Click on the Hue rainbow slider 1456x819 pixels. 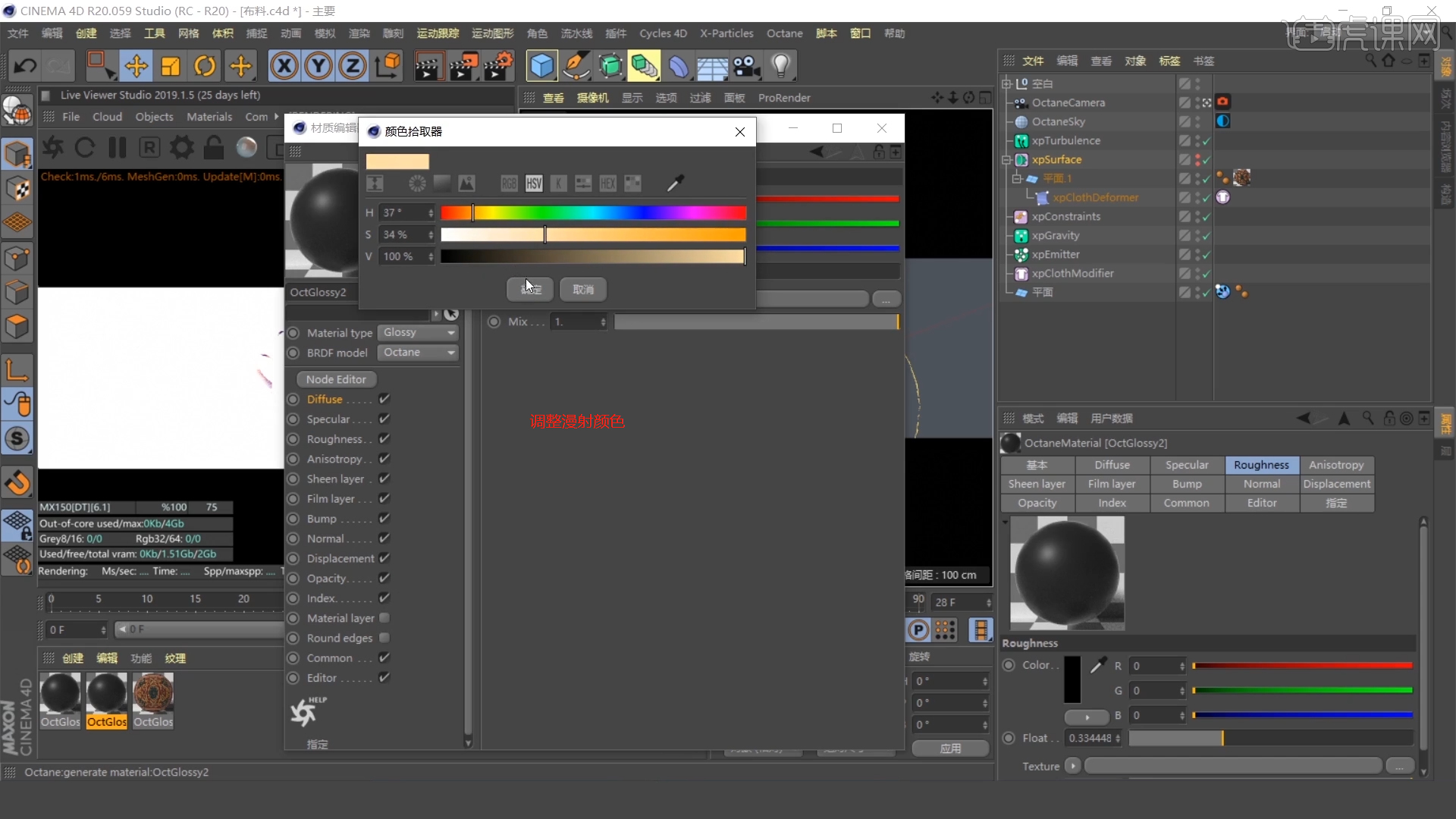click(594, 213)
